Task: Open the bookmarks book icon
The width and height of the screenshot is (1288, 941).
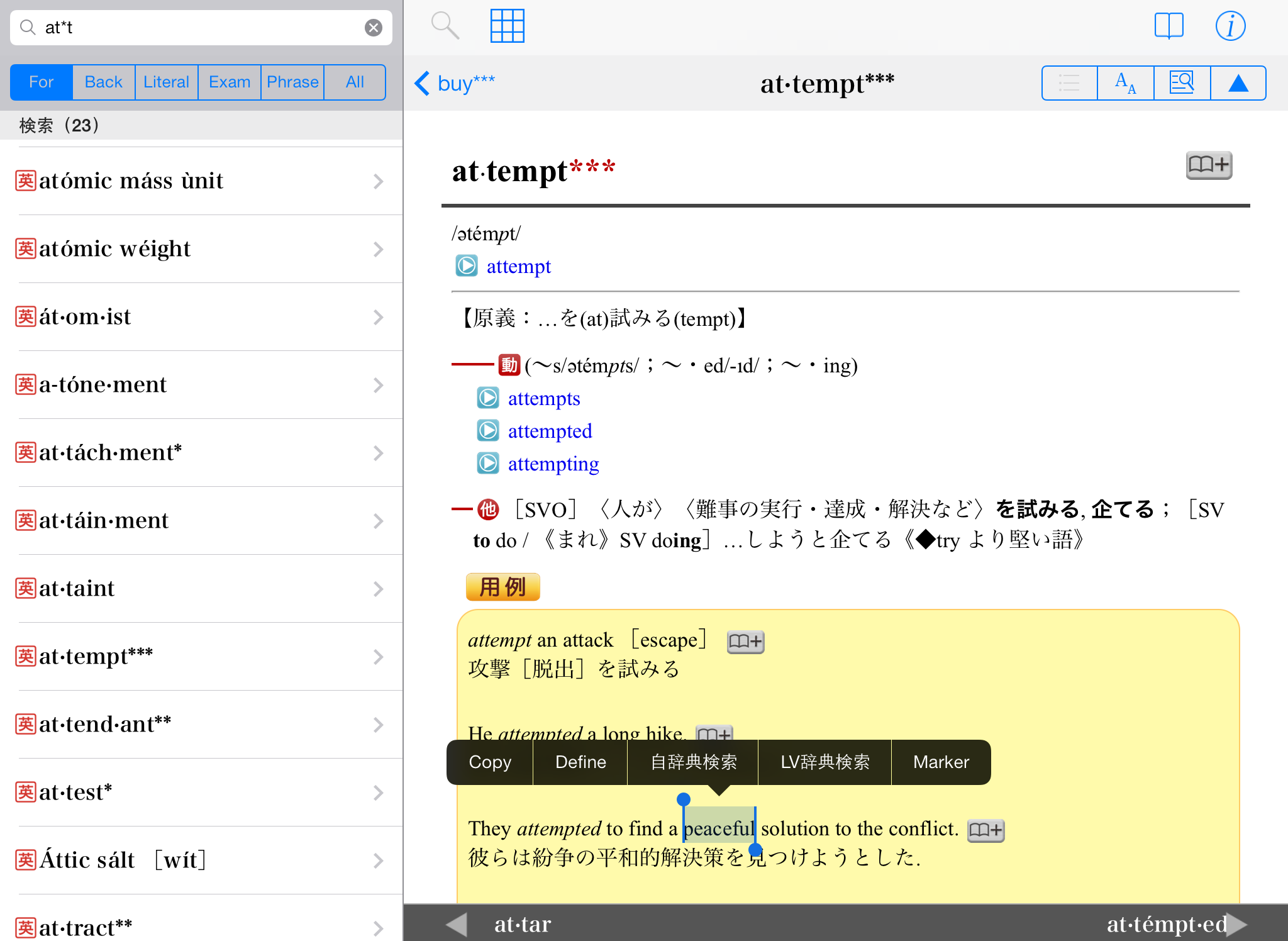Action: pyautogui.click(x=1169, y=26)
